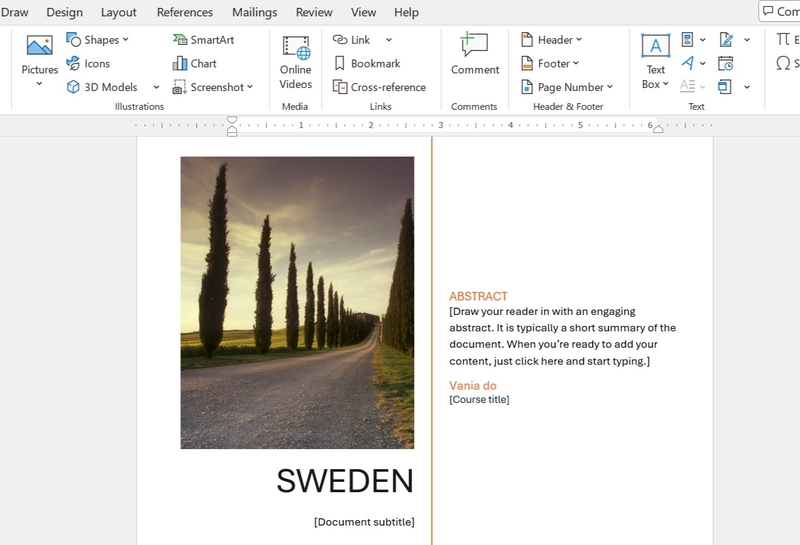Click the right indent ruler marker
Image resolution: width=800 pixels, height=545 pixels.
tap(658, 130)
